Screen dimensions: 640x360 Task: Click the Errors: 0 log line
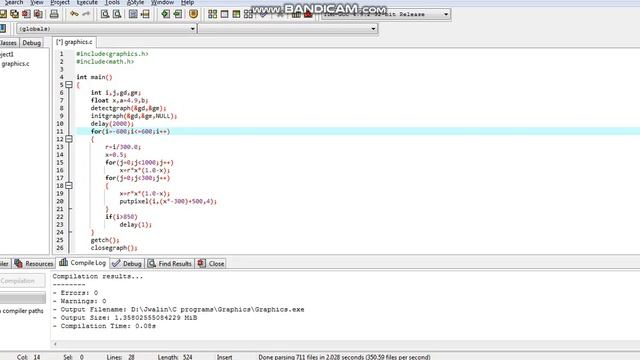point(76,293)
